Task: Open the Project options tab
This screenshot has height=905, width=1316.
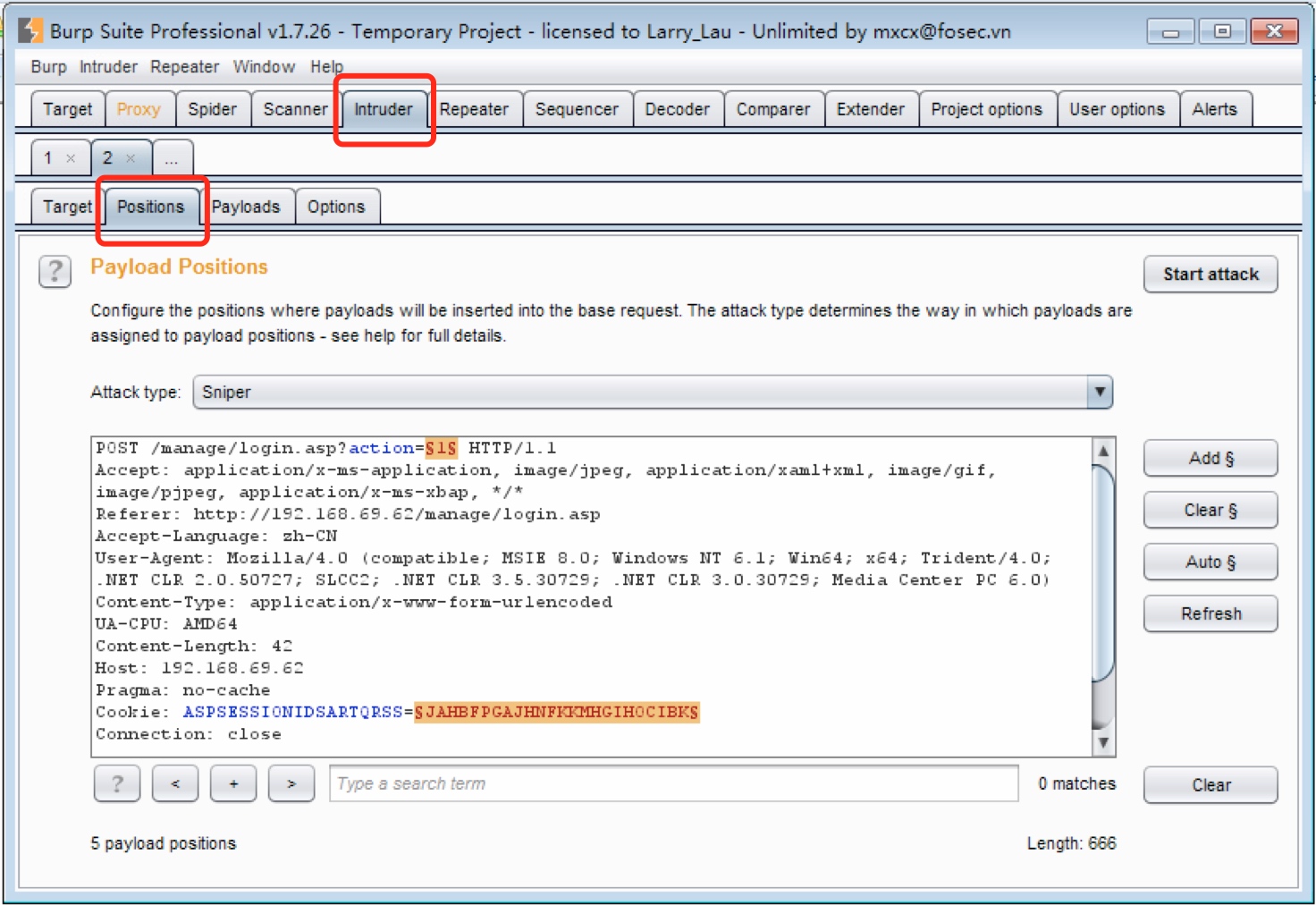Action: 987,109
